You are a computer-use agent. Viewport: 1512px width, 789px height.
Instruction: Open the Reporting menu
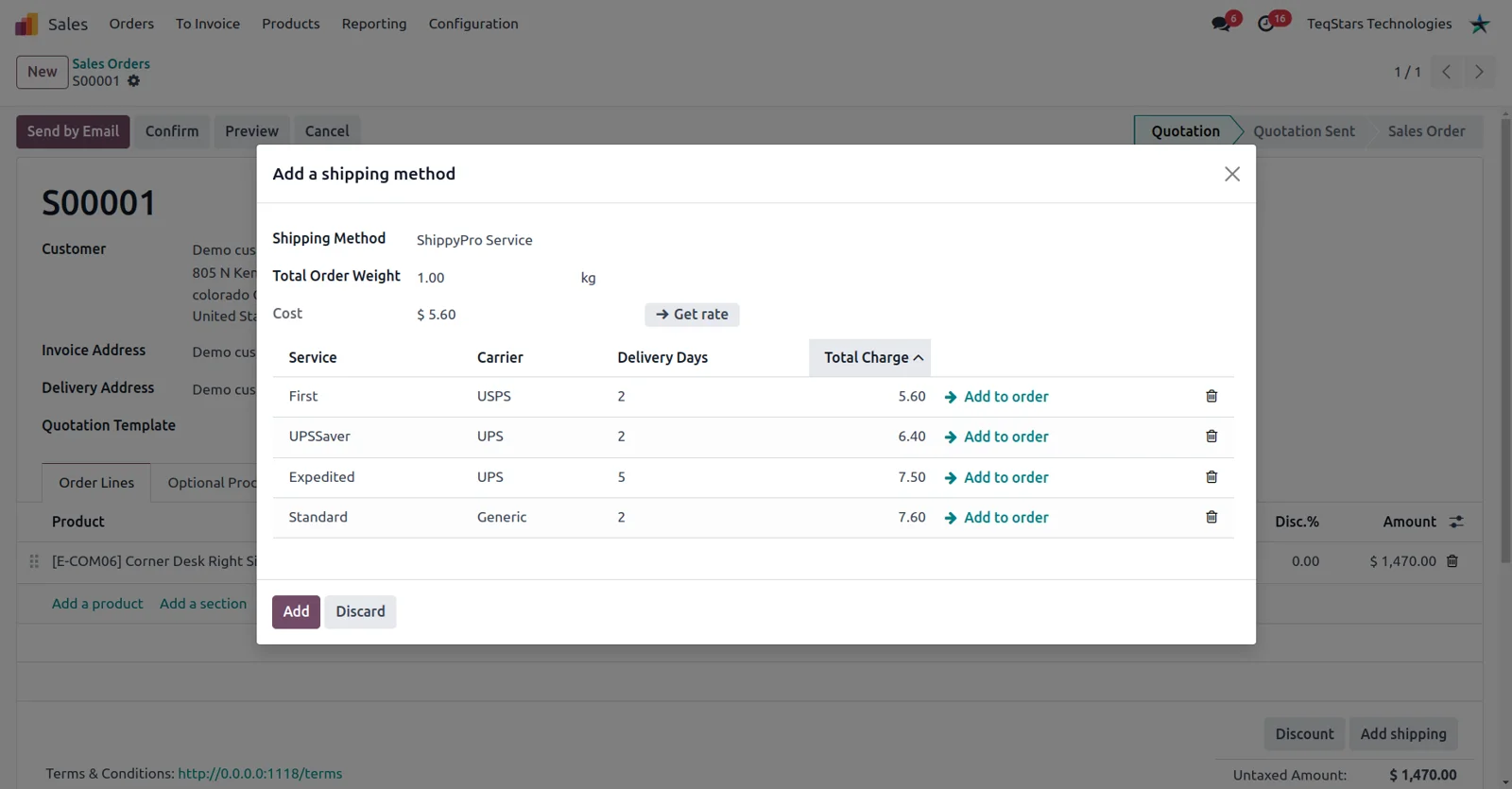pos(374,24)
